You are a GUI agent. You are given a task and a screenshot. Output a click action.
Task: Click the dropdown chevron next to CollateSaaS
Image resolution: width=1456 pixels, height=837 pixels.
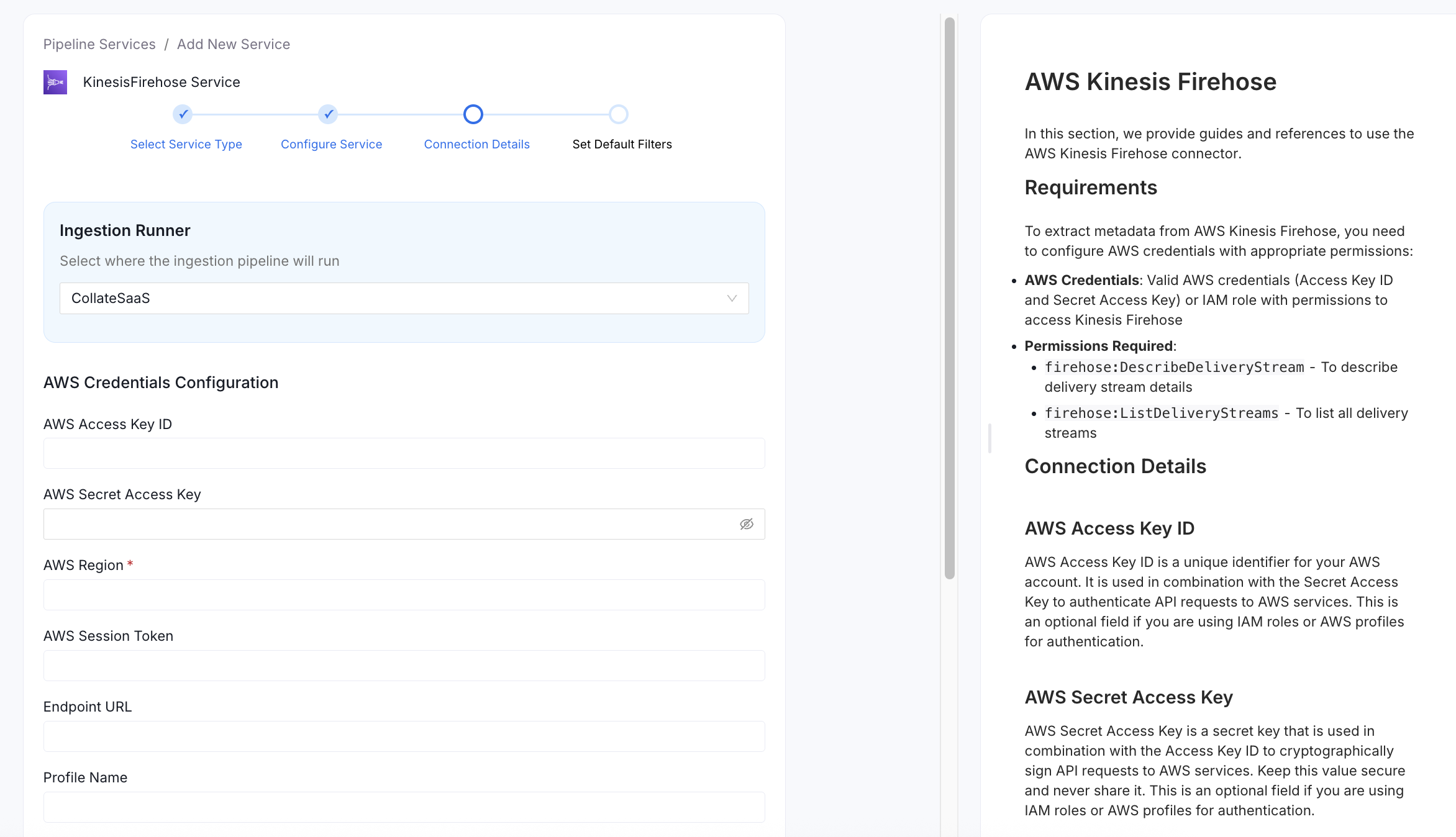pyautogui.click(x=731, y=298)
